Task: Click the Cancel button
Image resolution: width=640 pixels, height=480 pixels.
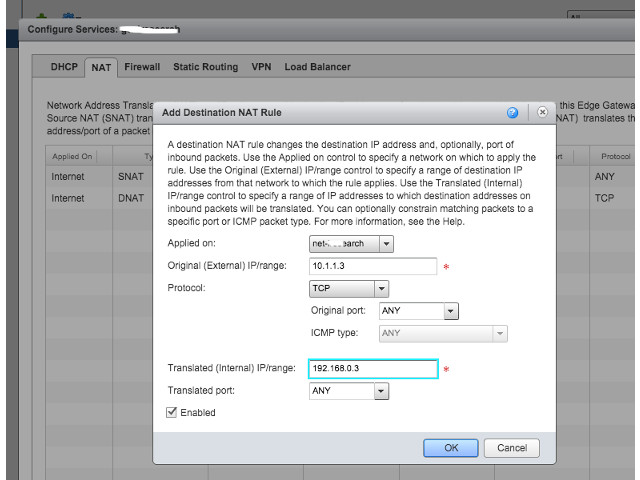Action: 511,448
